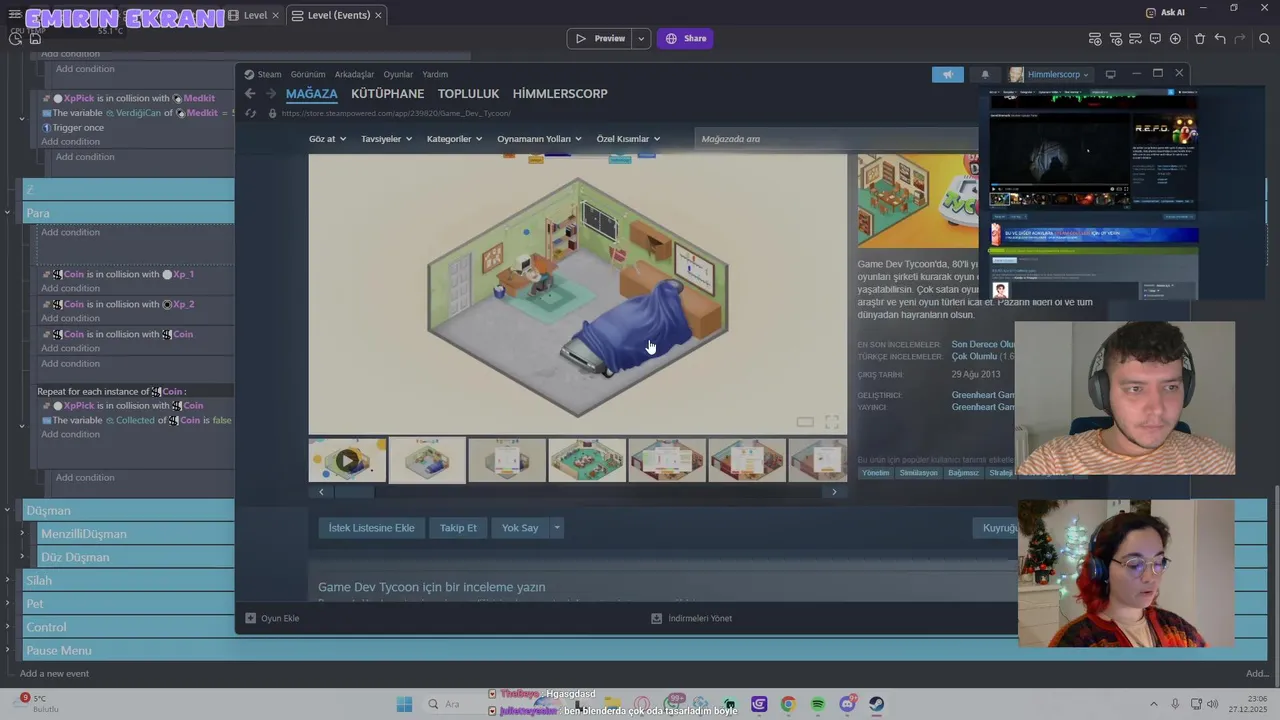The width and height of the screenshot is (1280, 720).
Task: Focus the Mağazada ara search field
Action: point(835,139)
